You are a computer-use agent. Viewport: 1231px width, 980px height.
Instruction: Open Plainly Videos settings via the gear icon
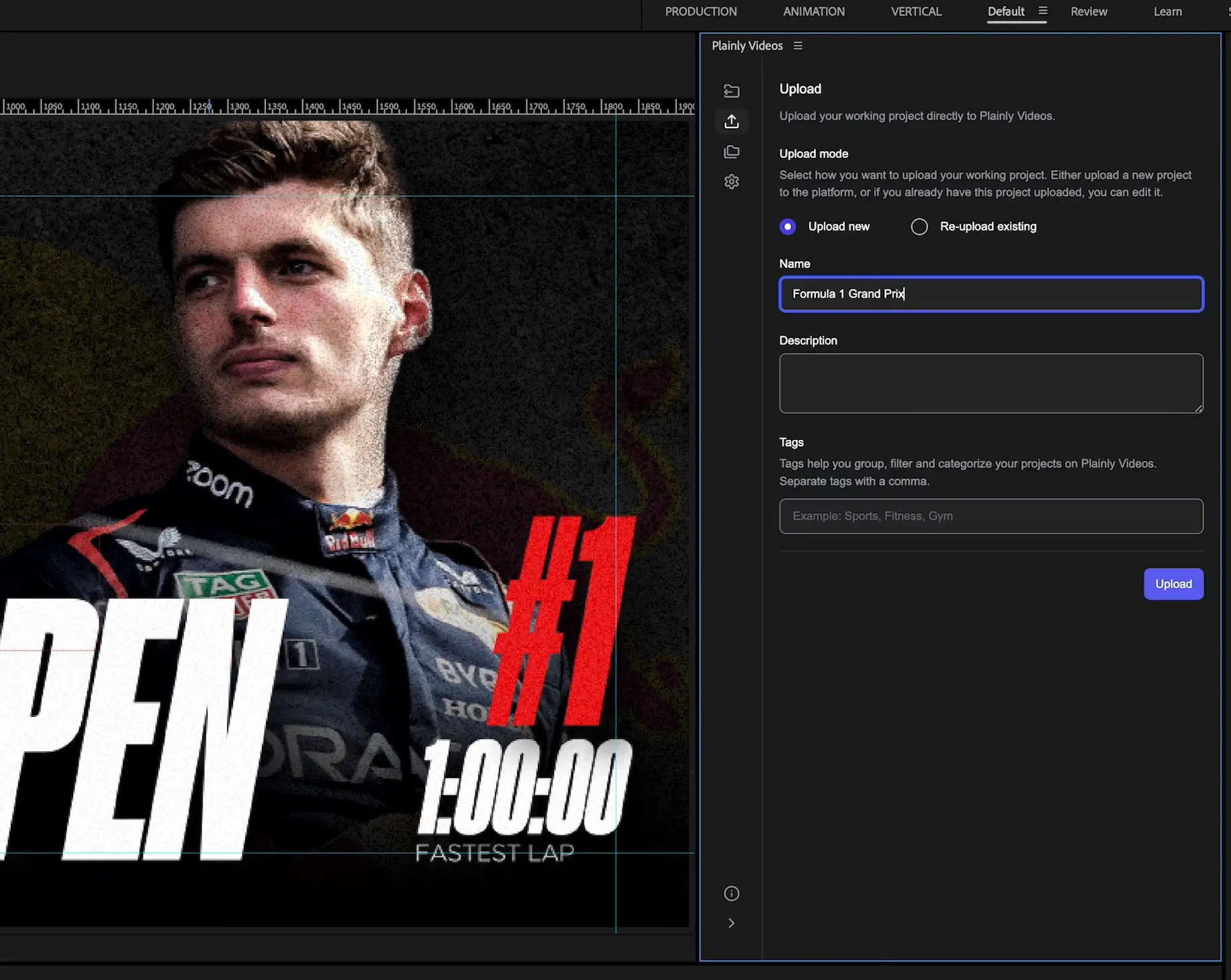click(731, 181)
